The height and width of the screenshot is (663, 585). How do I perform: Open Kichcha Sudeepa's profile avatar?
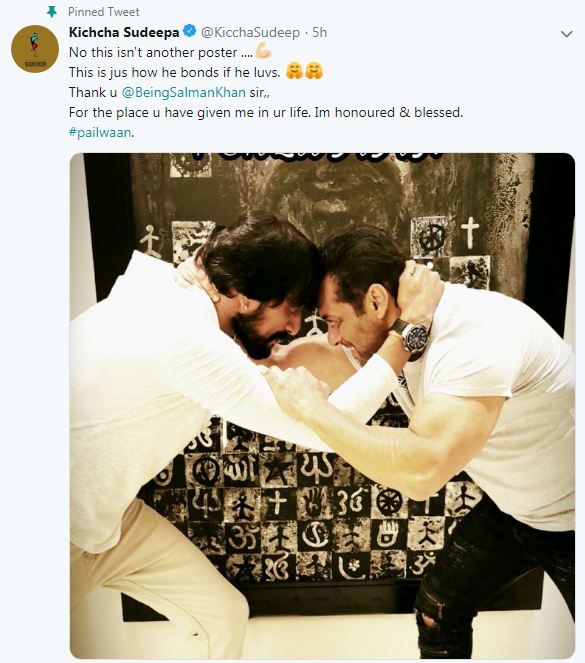(x=35, y=49)
